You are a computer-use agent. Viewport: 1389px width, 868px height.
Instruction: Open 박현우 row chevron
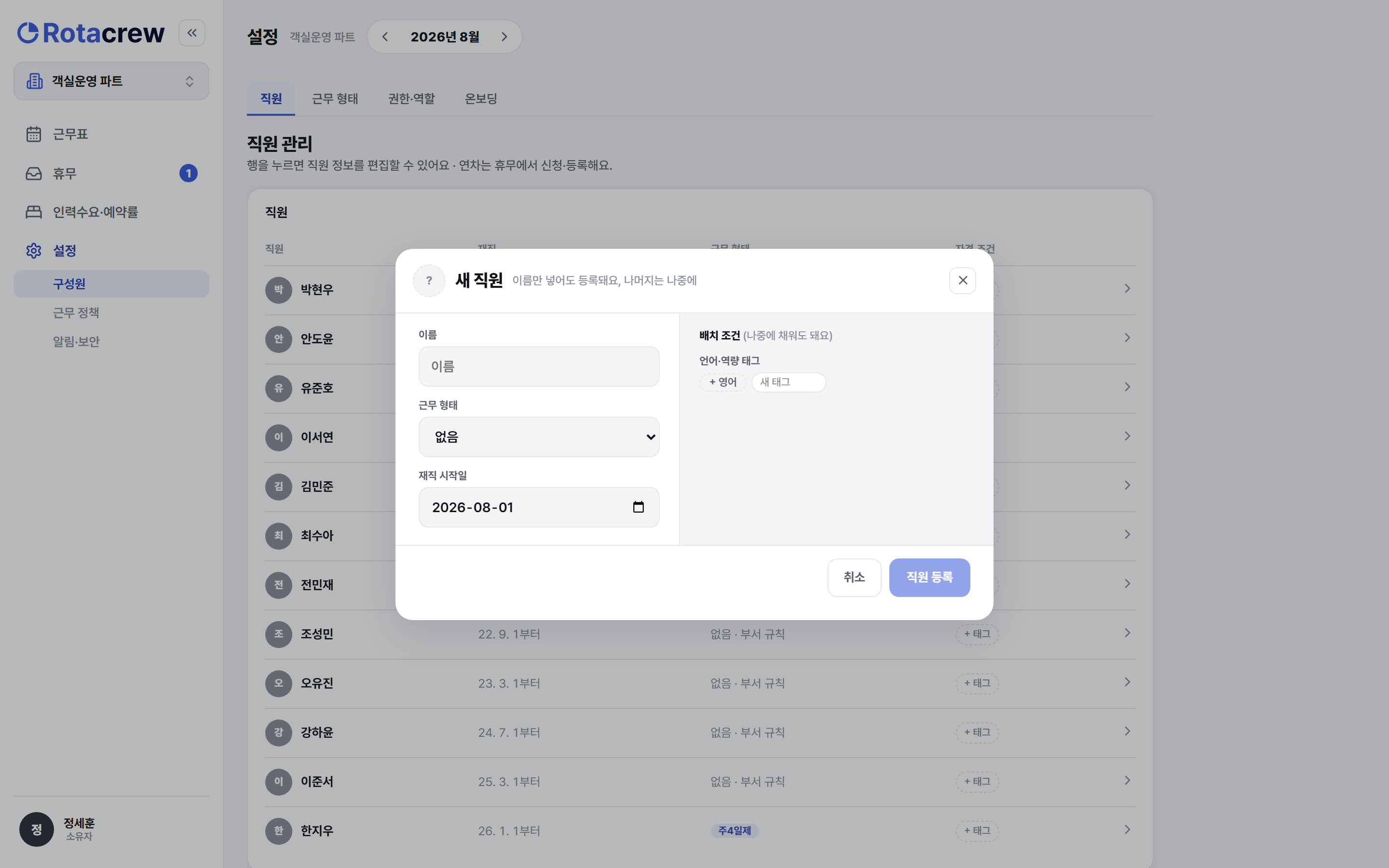click(x=1127, y=288)
